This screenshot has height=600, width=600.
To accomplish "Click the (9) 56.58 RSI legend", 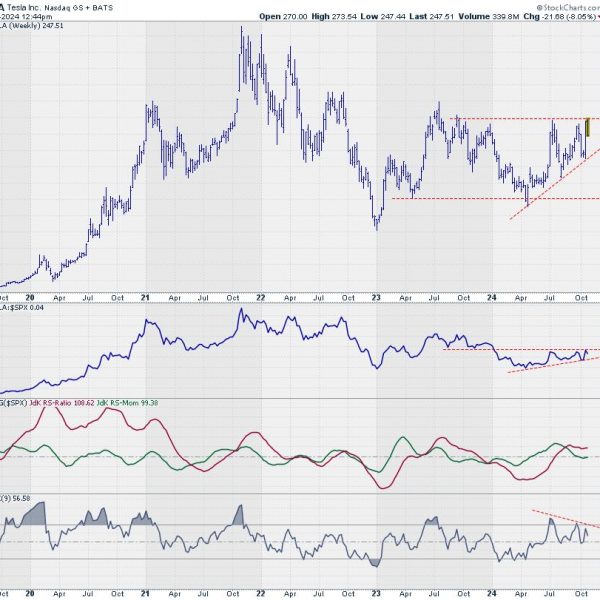I will coord(17,499).
